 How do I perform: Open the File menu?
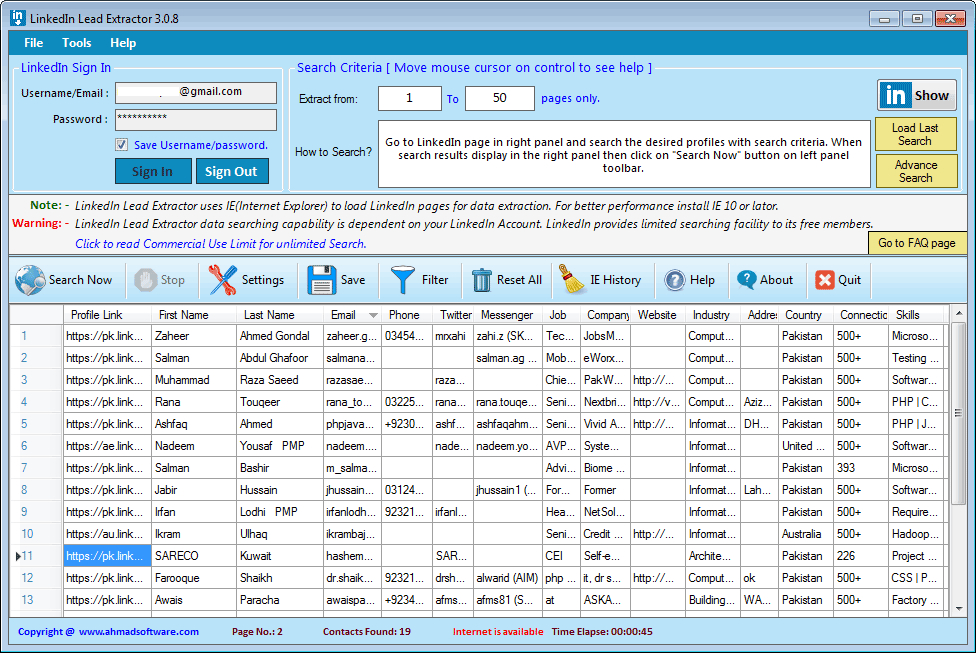(34, 43)
